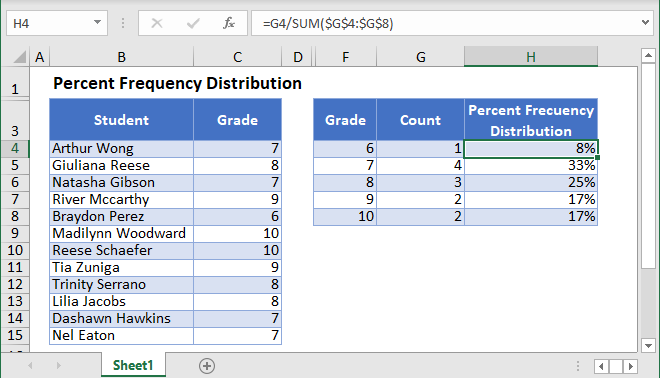Select cell 'Tia Zuniga'
660x378 pixels.
point(121,267)
